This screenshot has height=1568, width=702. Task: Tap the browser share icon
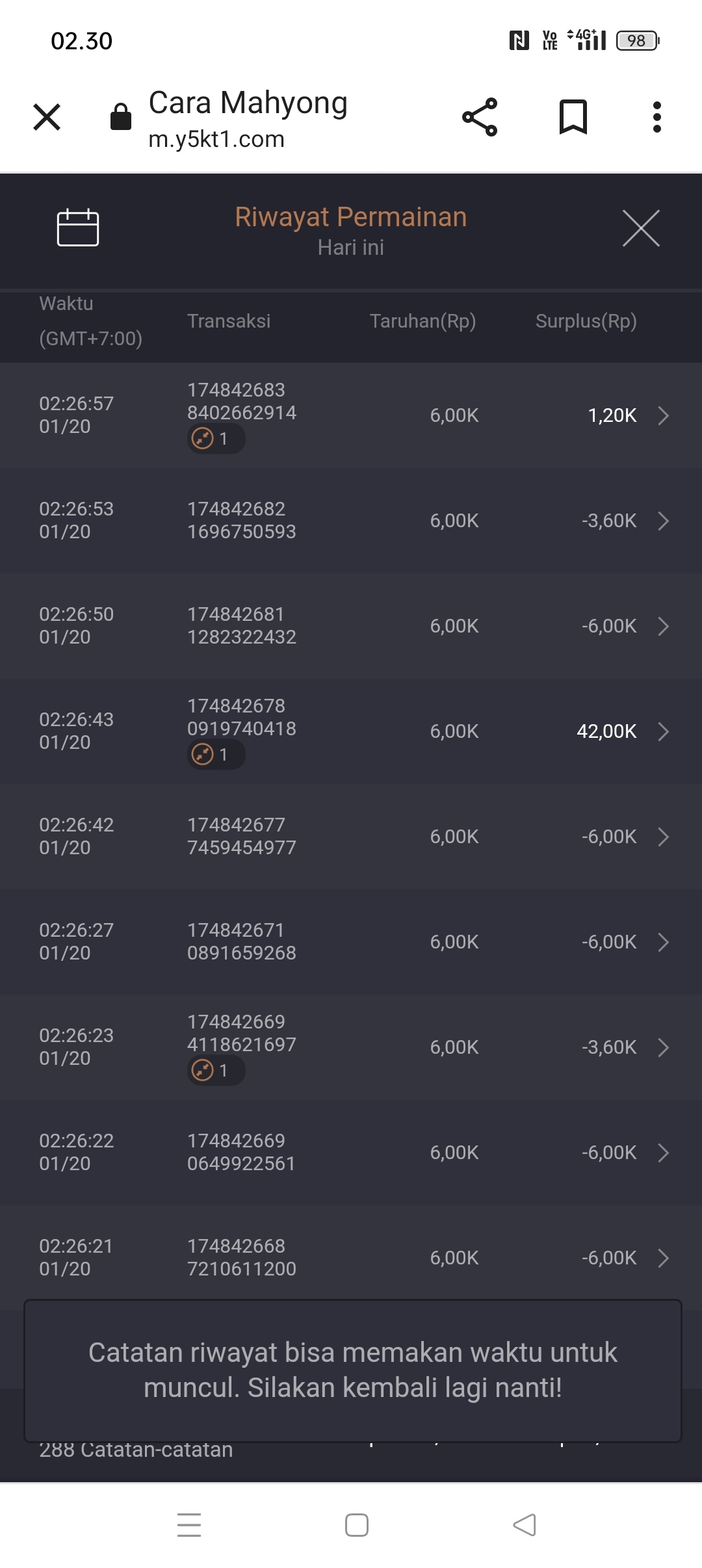[x=480, y=117]
